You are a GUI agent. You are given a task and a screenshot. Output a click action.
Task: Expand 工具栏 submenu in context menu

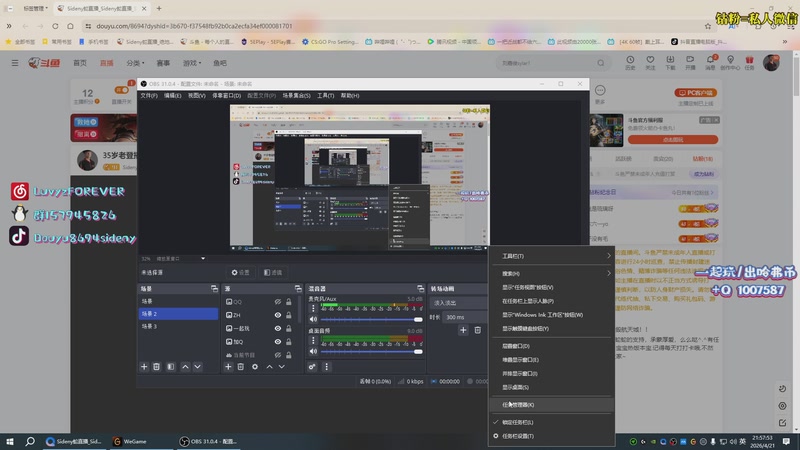551,256
